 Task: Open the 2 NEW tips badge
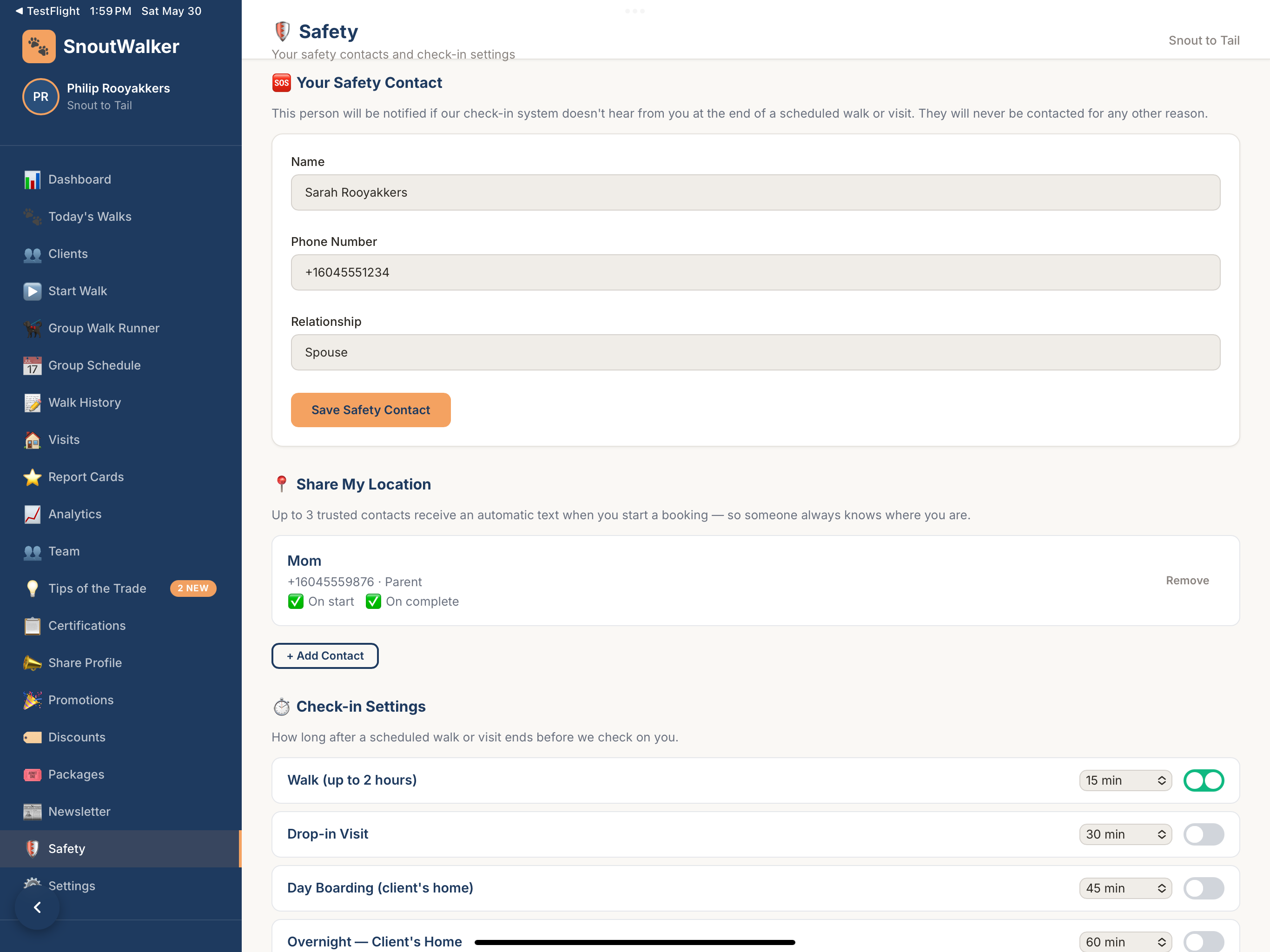193,588
